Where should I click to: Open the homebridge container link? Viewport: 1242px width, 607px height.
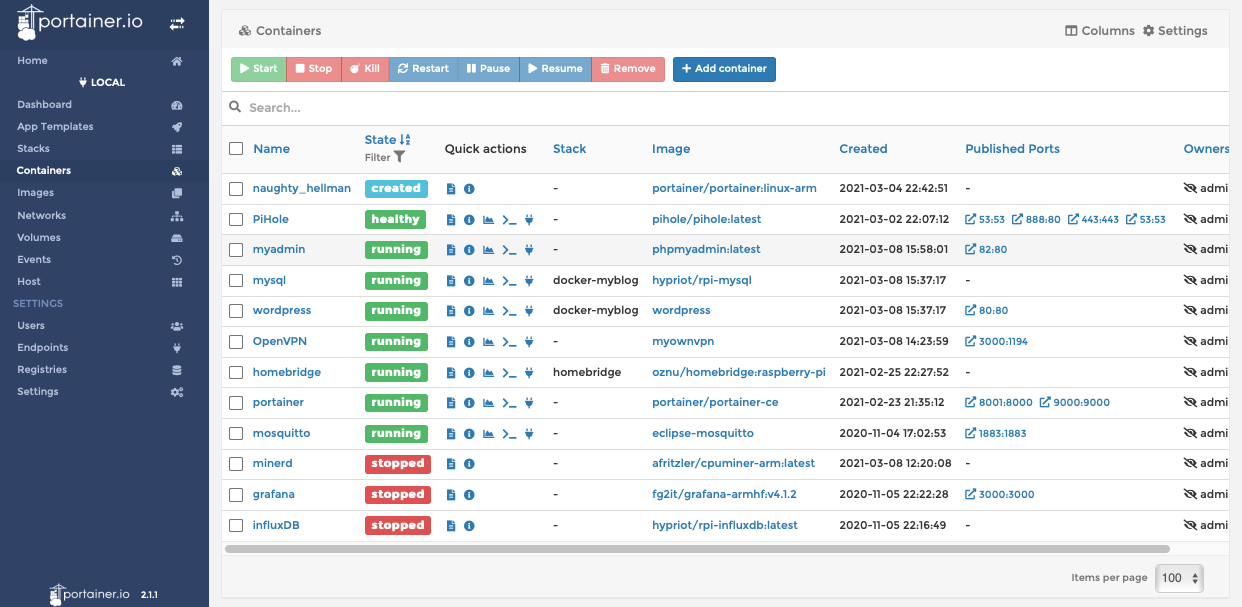(x=287, y=372)
